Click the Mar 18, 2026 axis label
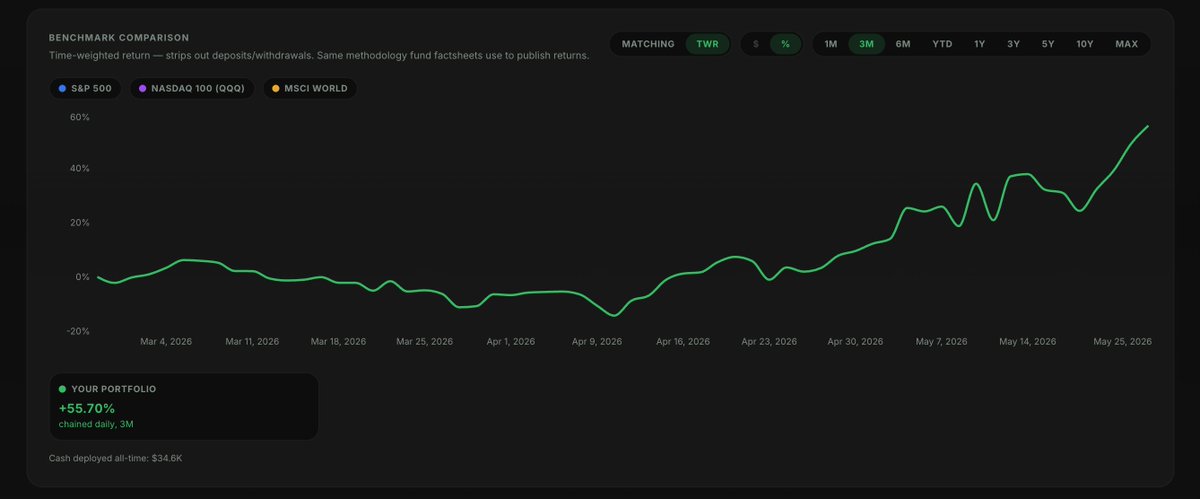This screenshot has height=499, width=1200. coord(339,342)
